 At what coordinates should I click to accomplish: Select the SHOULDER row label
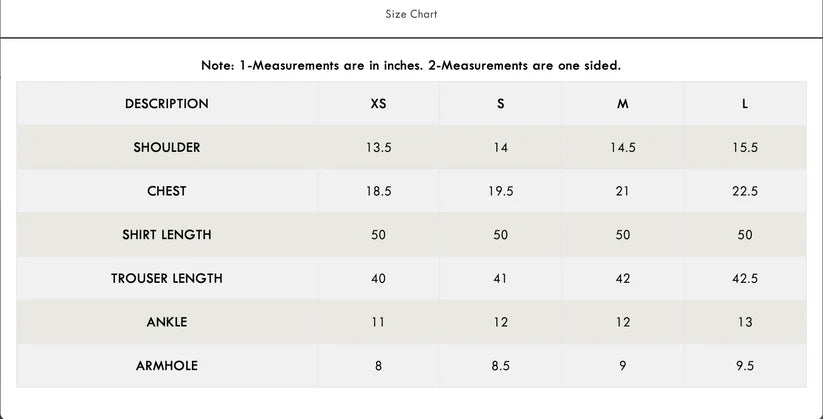[x=167, y=147]
